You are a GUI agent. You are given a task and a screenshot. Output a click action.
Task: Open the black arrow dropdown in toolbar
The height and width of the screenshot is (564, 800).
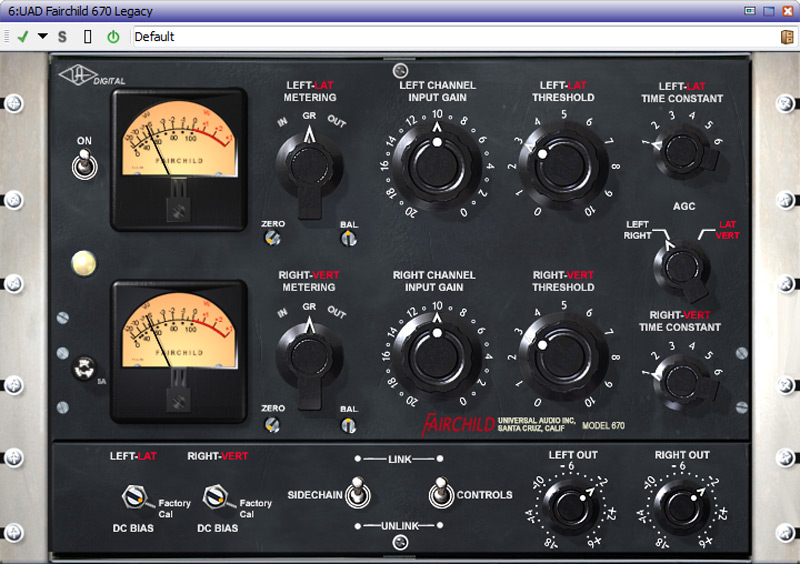[42, 36]
